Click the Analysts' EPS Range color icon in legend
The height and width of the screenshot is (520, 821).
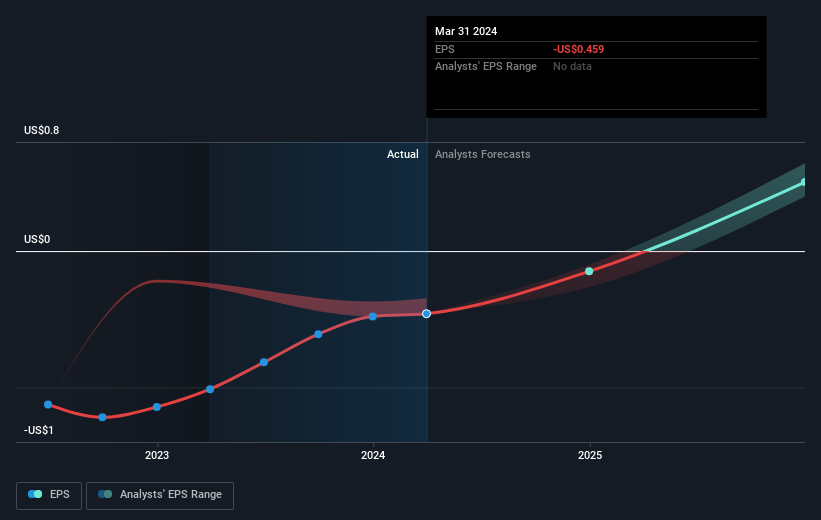point(105,494)
